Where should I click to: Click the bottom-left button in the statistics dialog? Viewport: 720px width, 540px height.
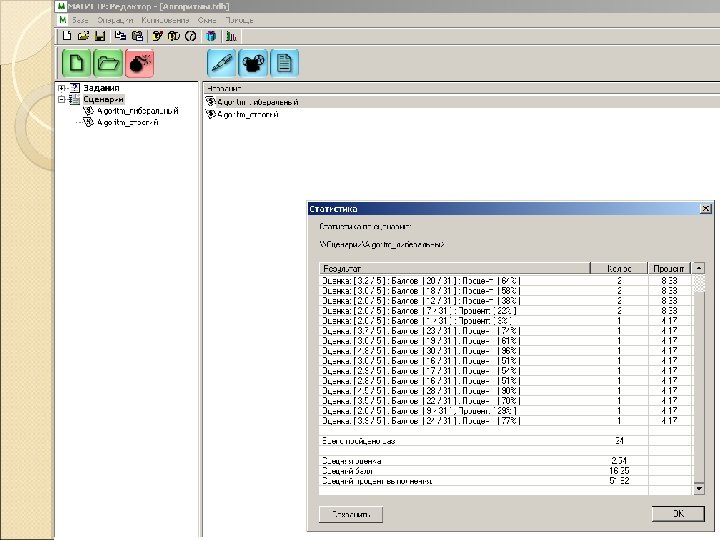(350, 514)
